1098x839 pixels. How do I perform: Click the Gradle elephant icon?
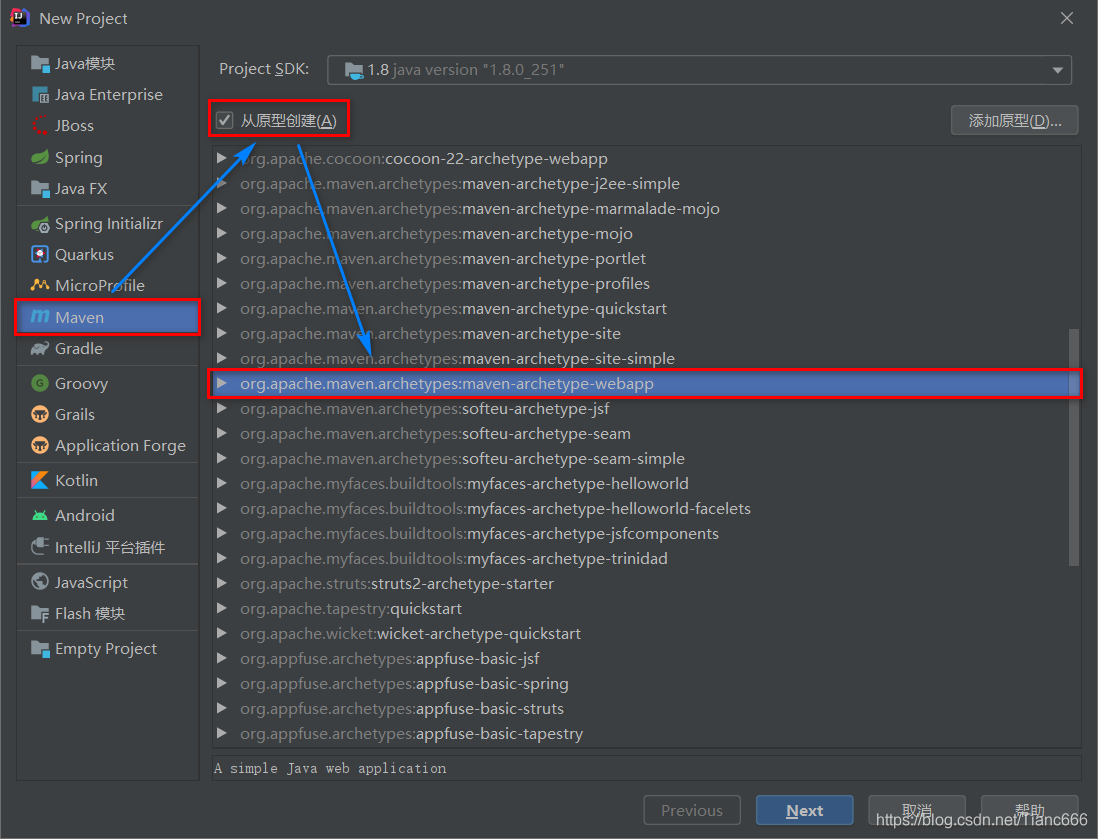(40, 348)
